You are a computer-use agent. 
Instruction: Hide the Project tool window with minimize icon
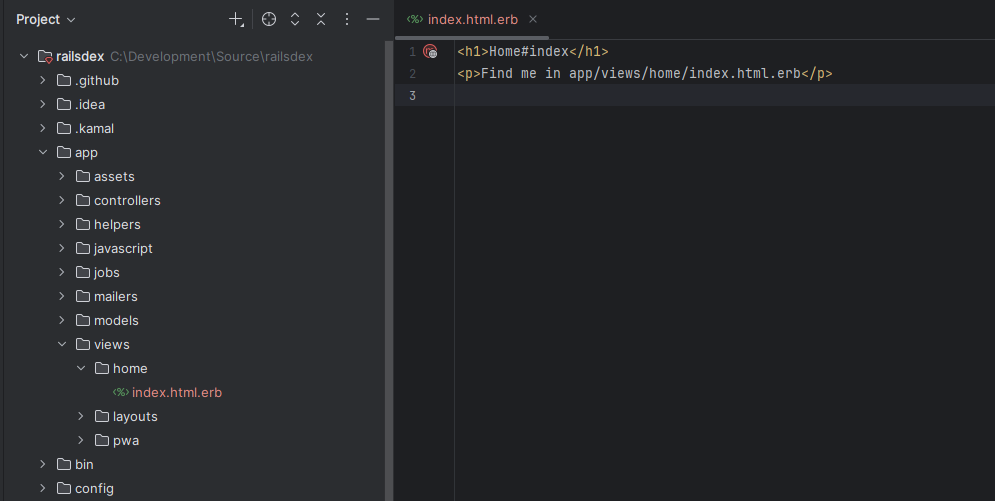373,19
